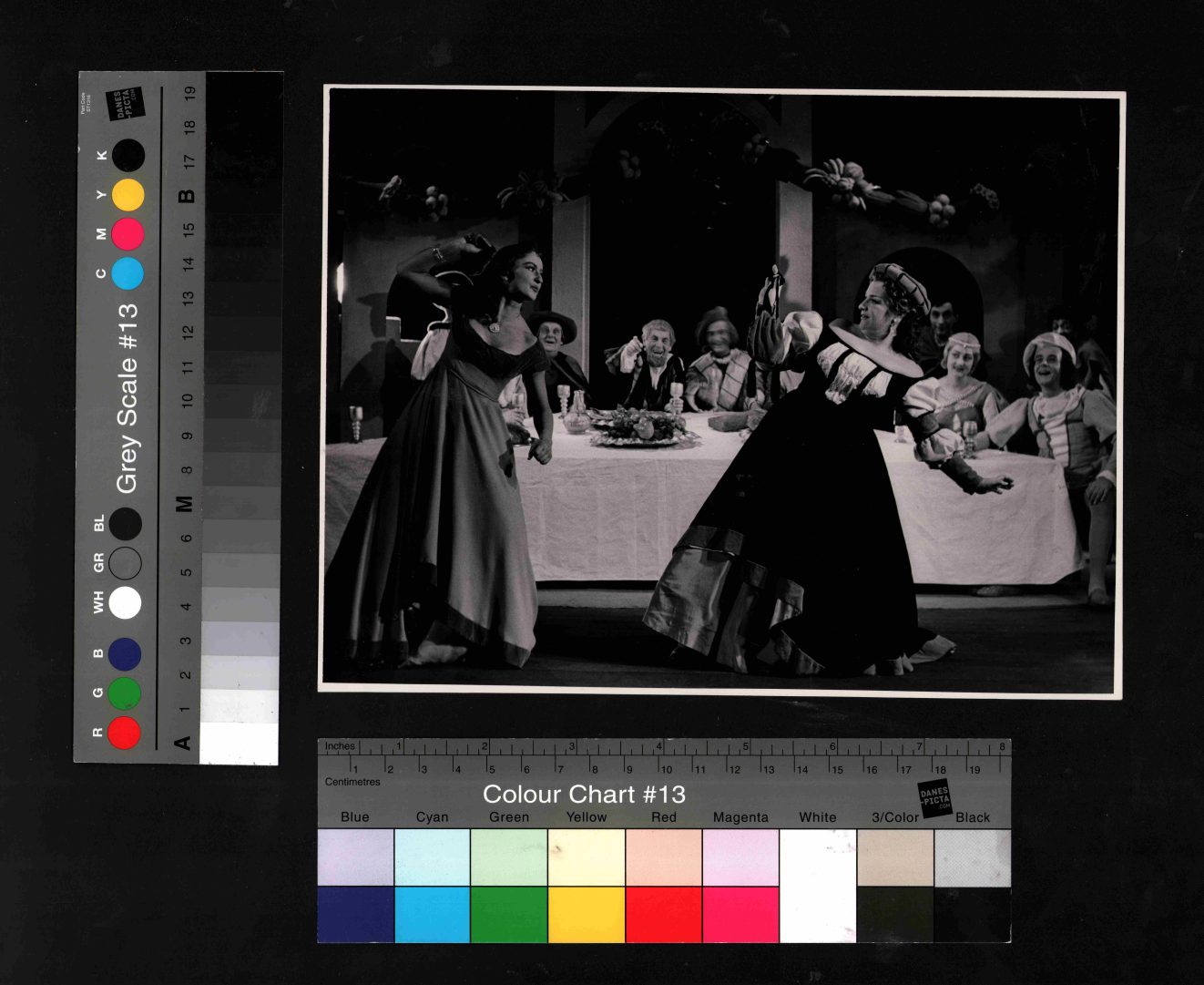Viewport: 1204px width, 985px height.
Task: Pick the saturated green swatch under Green label
Action: pyautogui.click(x=508, y=914)
